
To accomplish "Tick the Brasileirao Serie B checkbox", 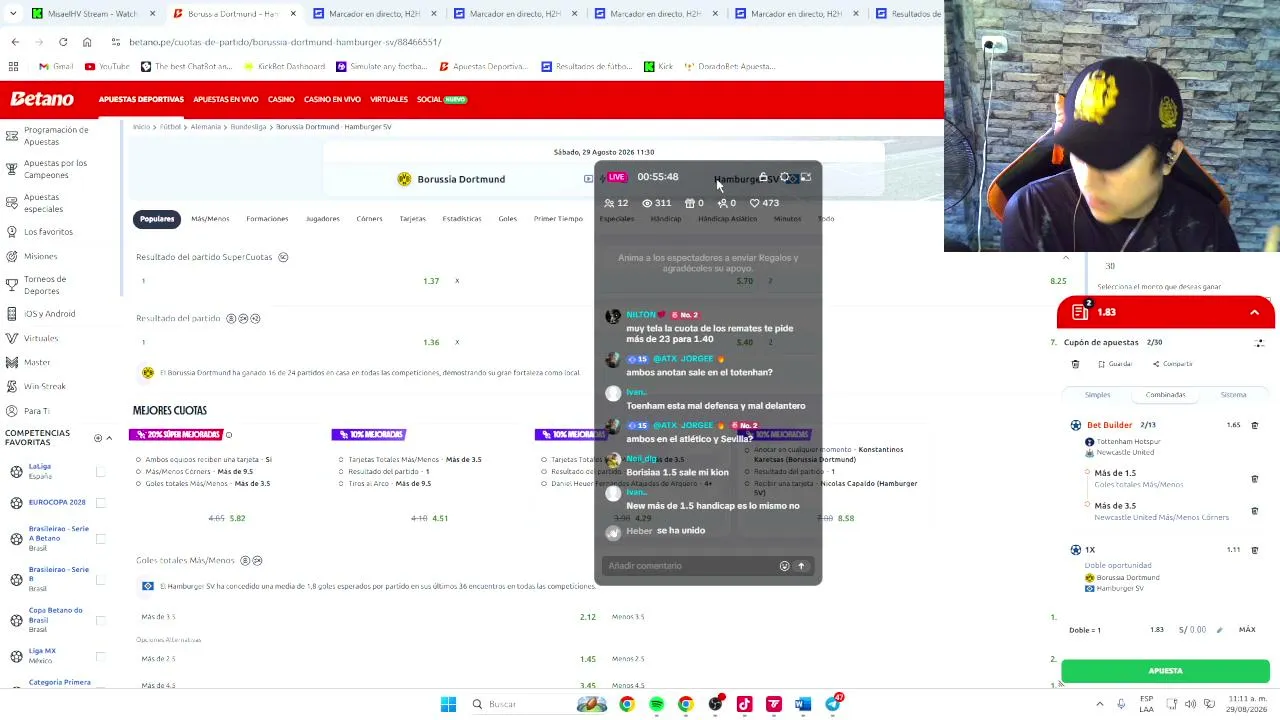I will [100, 579].
